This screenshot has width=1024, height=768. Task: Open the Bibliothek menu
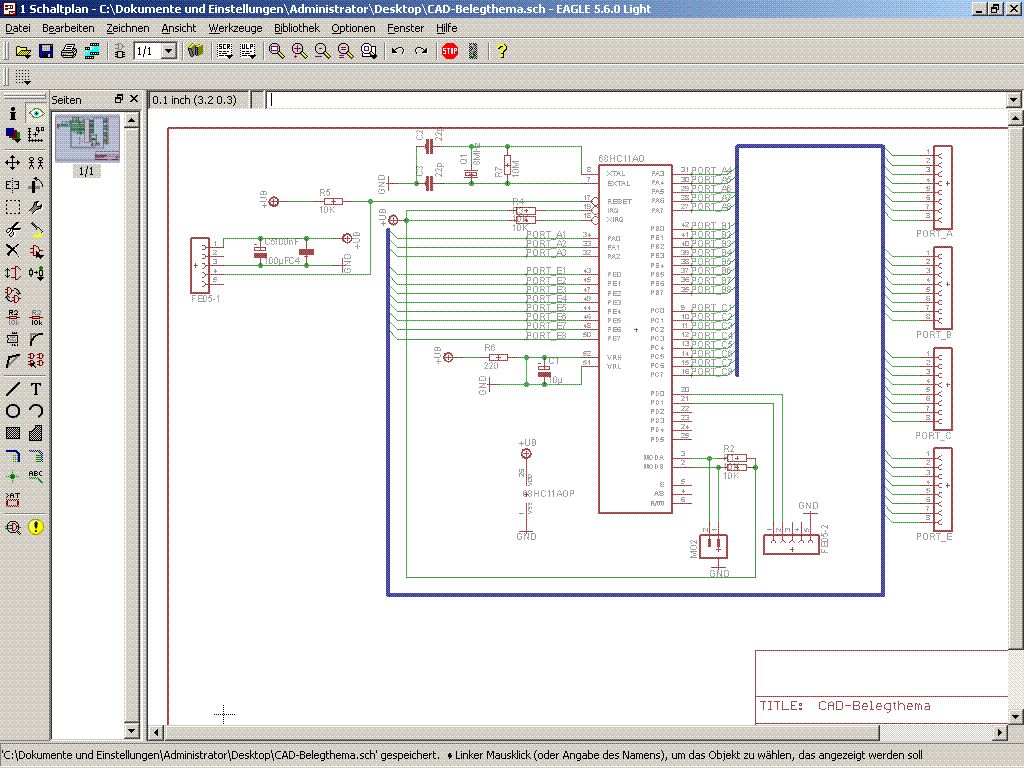click(x=297, y=28)
